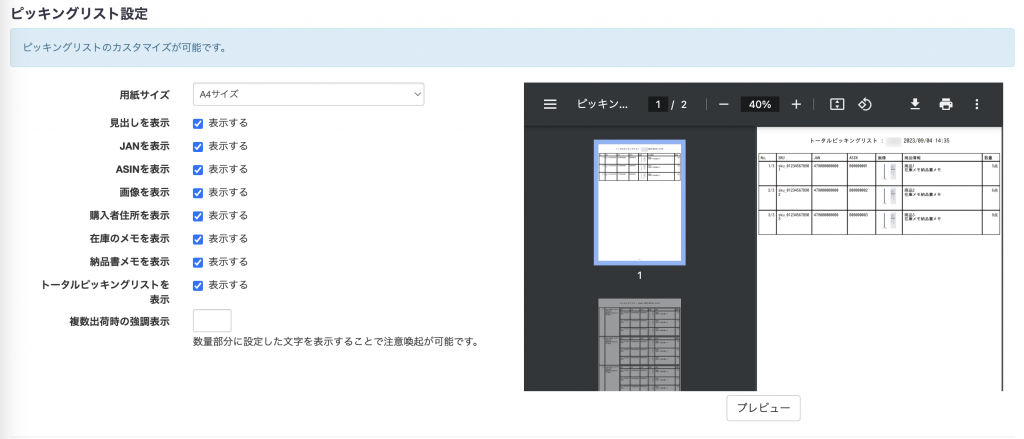1024x439 pixels.
Task: Click the fit to page icon
Action: coord(837,105)
